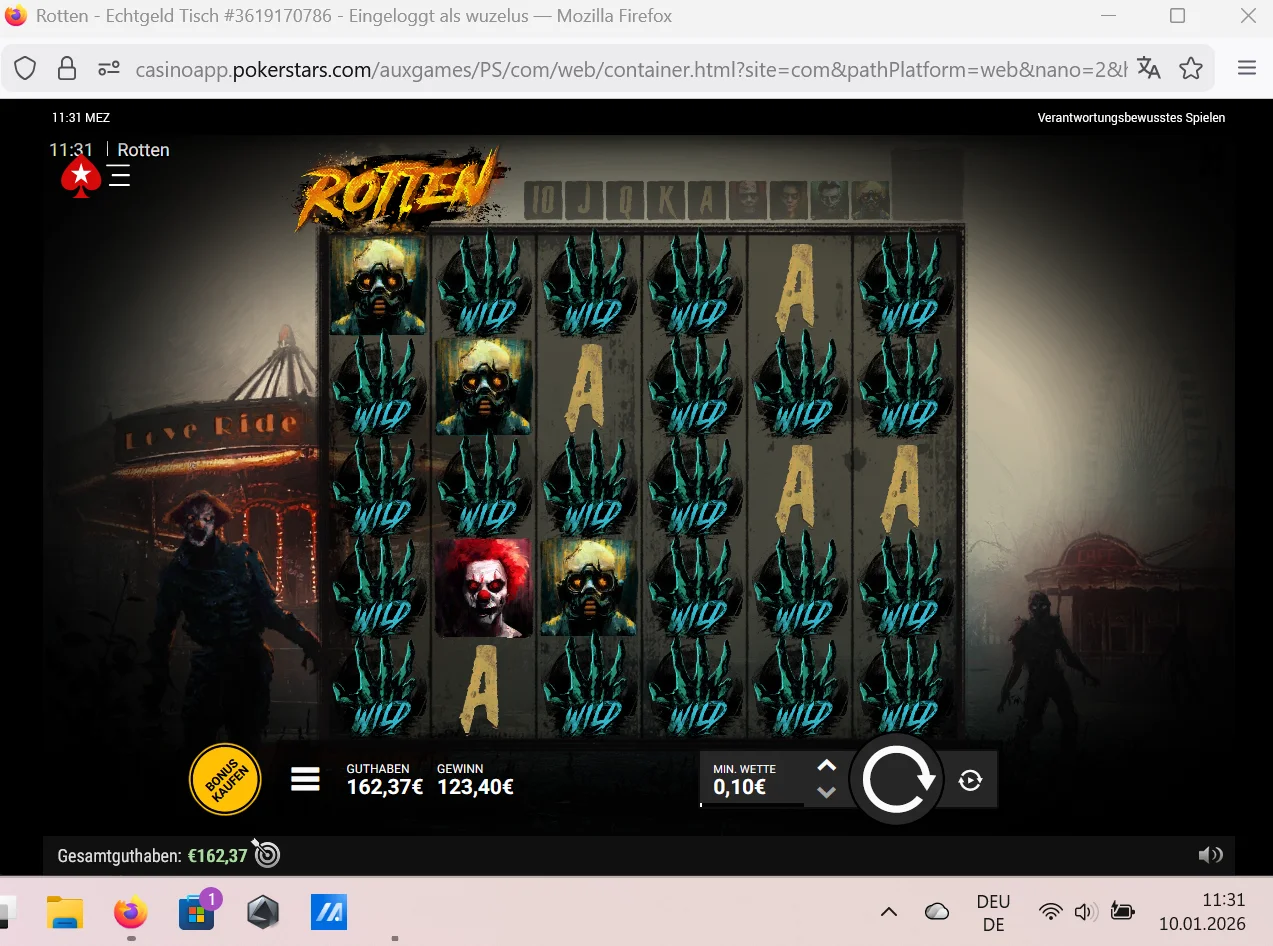
Task: Focus the casinoapp.pokerstars.com address bar
Action: pyautogui.click(x=631, y=69)
